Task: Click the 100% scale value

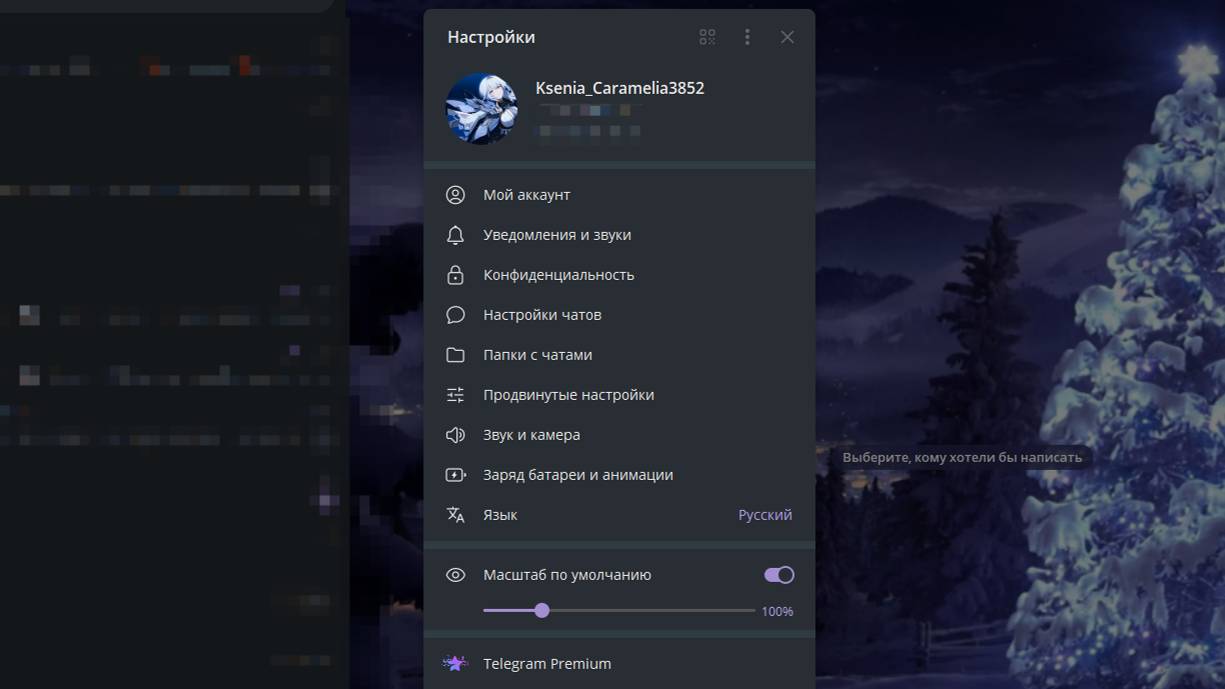Action: 777,611
